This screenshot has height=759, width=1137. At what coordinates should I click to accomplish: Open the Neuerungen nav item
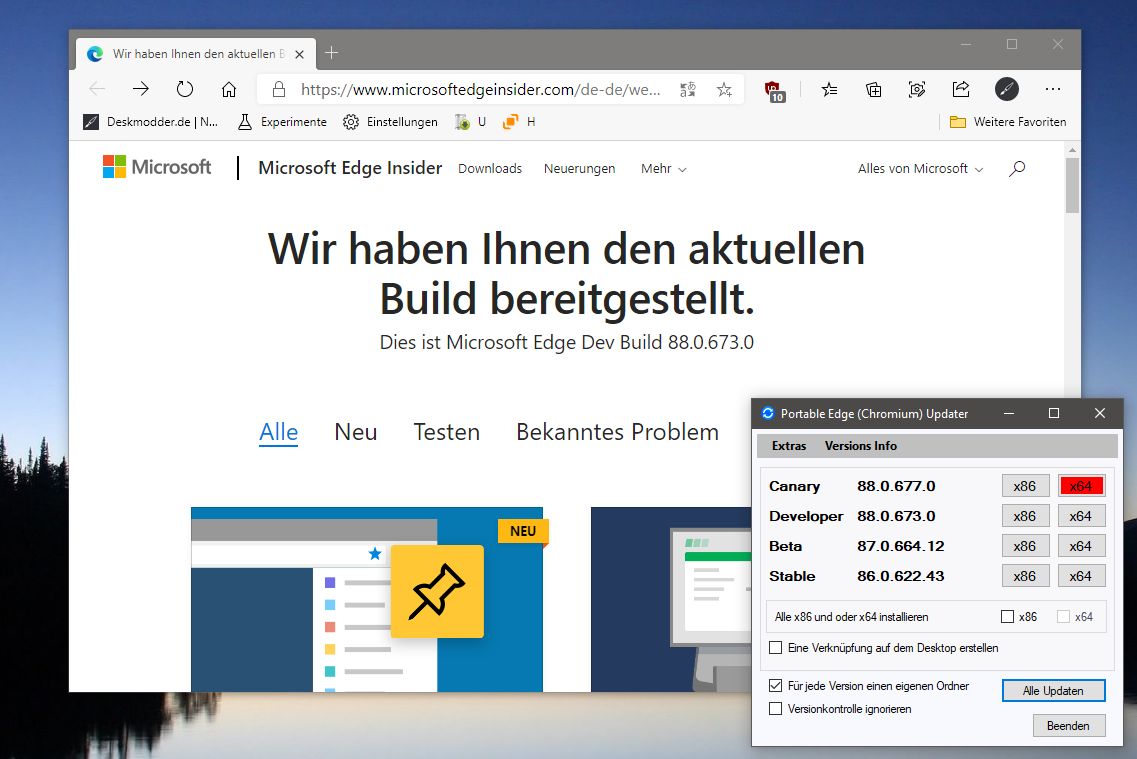click(x=579, y=168)
